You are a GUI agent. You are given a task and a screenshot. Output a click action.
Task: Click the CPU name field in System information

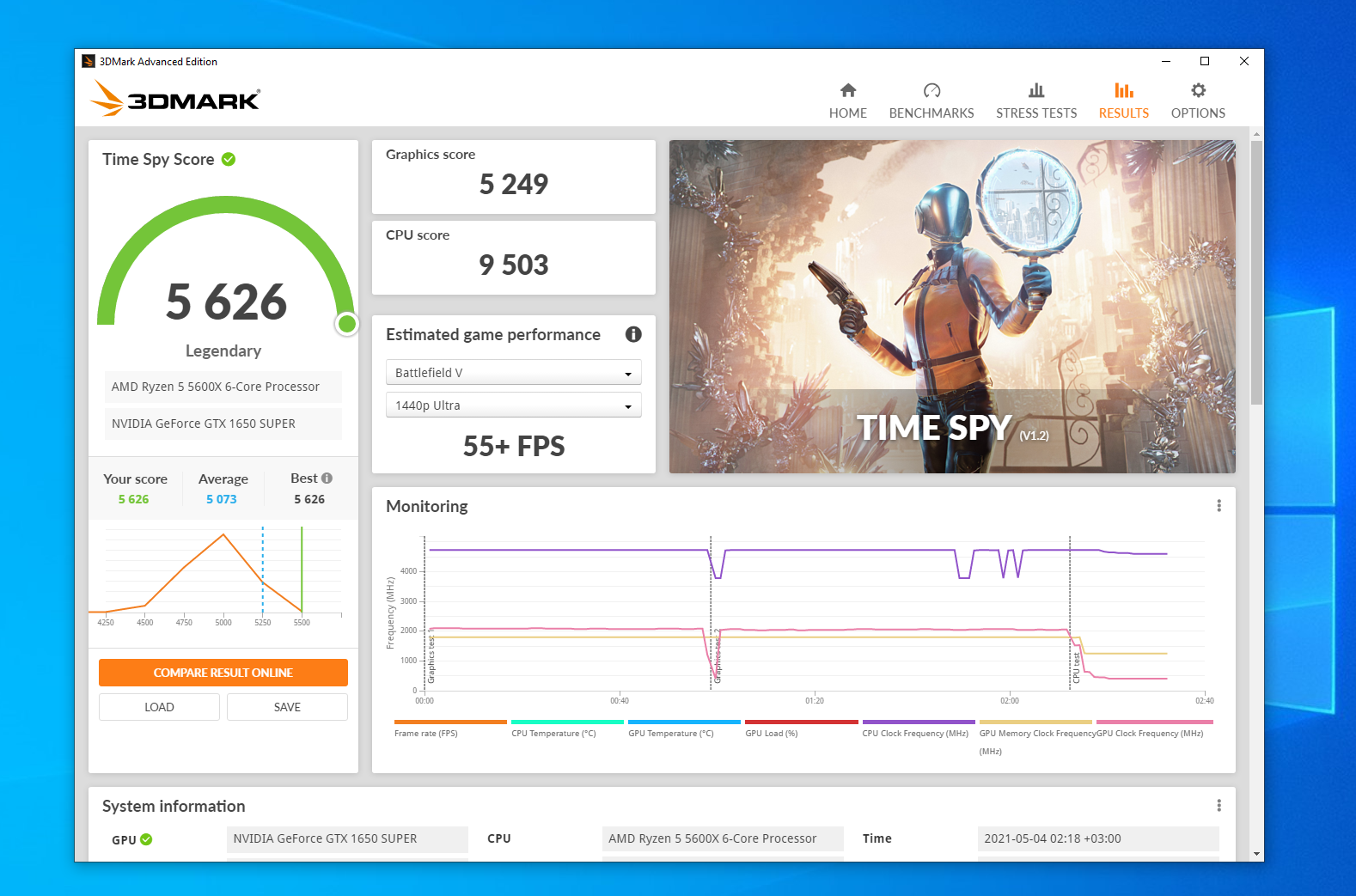[723, 838]
